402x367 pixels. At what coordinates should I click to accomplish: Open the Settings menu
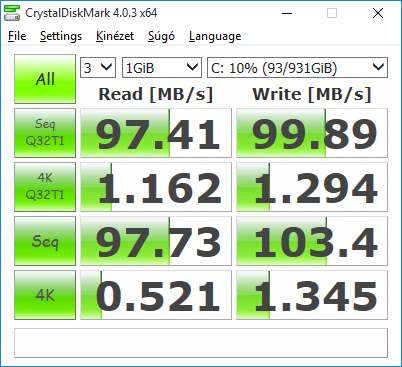coord(61,36)
